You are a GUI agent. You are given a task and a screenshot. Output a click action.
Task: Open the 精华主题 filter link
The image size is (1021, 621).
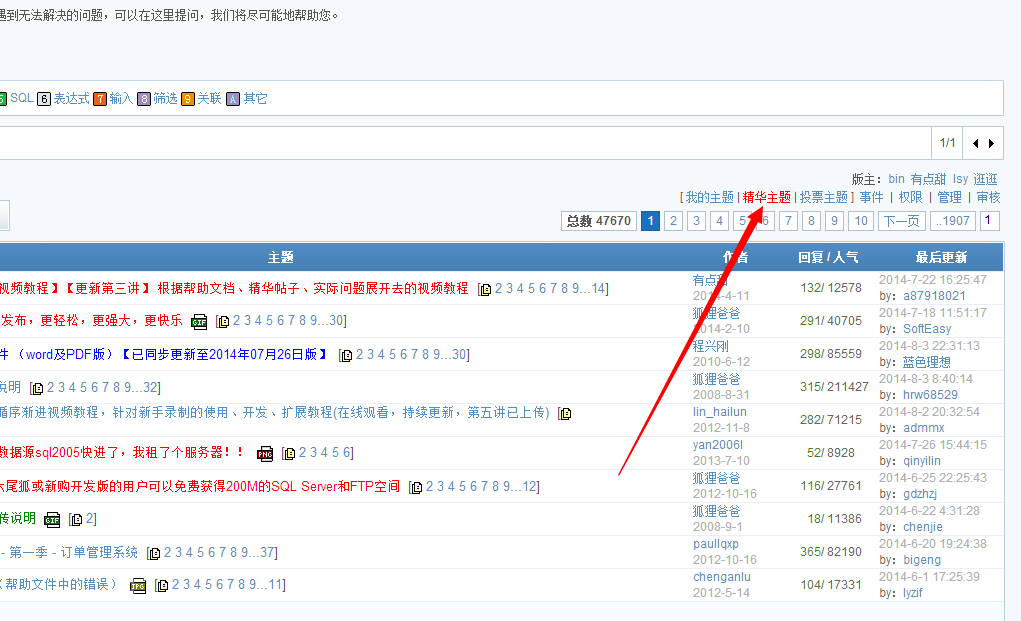[x=766, y=198]
